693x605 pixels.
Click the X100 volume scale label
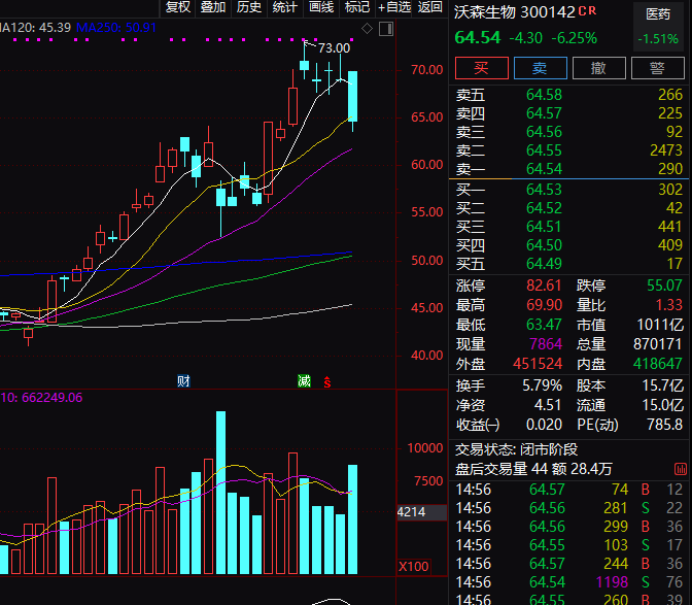pos(415,567)
